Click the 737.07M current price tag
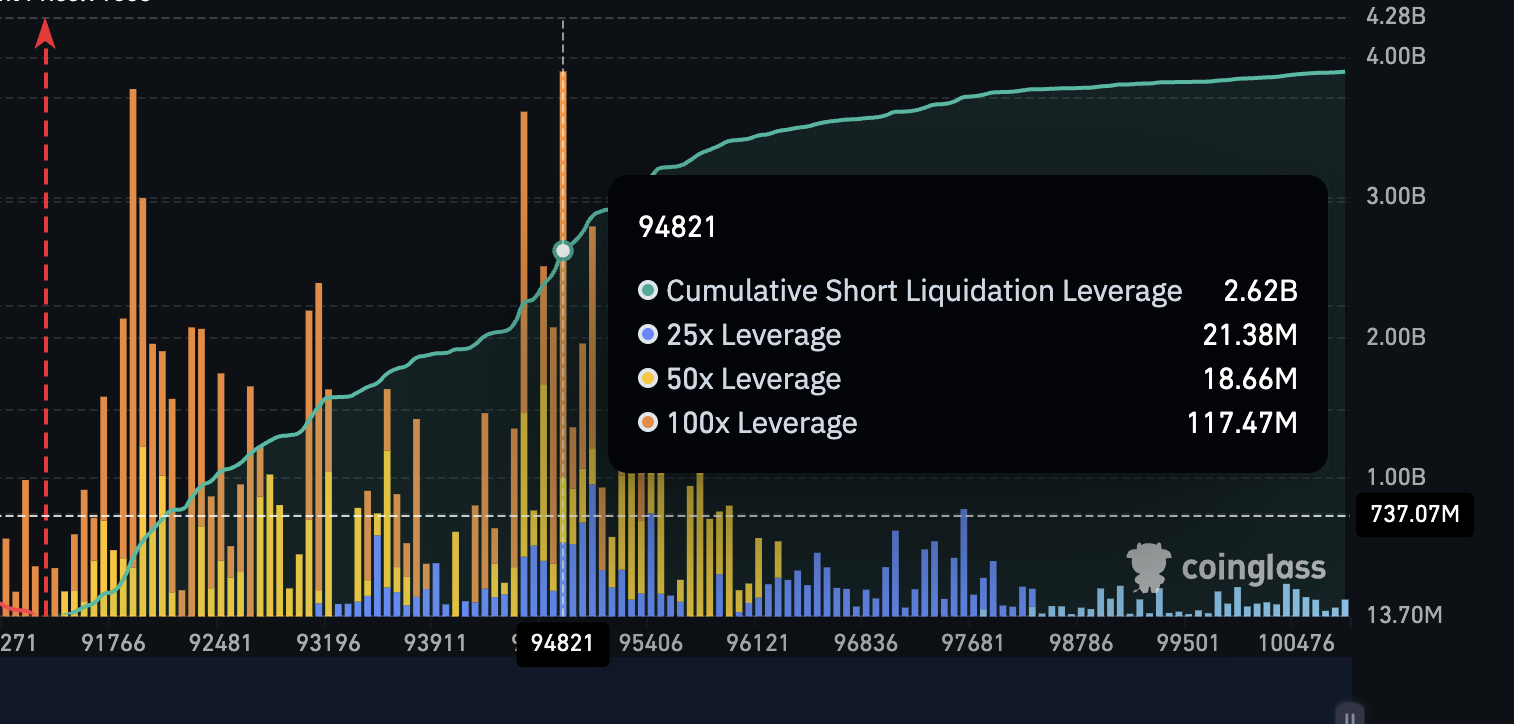The height and width of the screenshot is (724, 1514). coord(1414,514)
